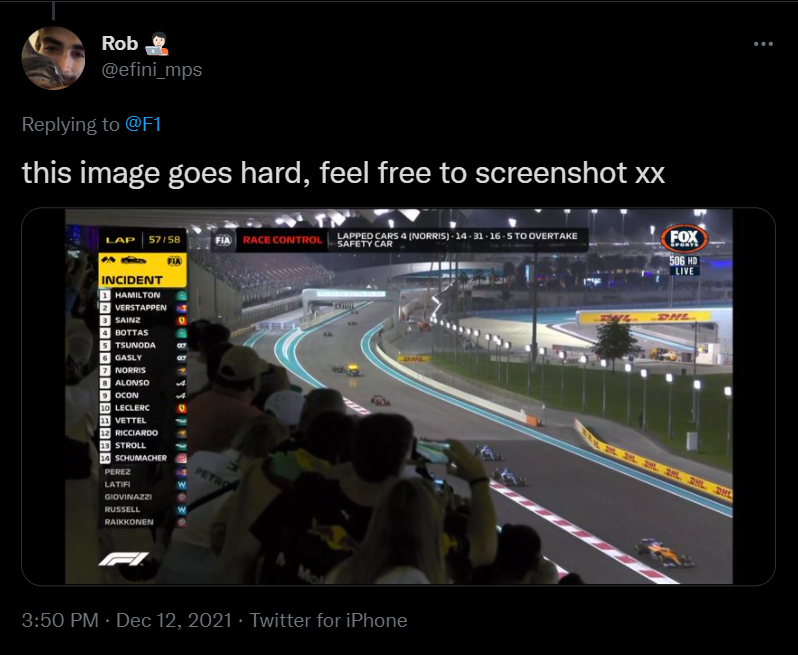The width and height of the screenshot is (798, 655).
Task: Click the 3:50 PM tweet timestamp
Action: click(60, 620)
